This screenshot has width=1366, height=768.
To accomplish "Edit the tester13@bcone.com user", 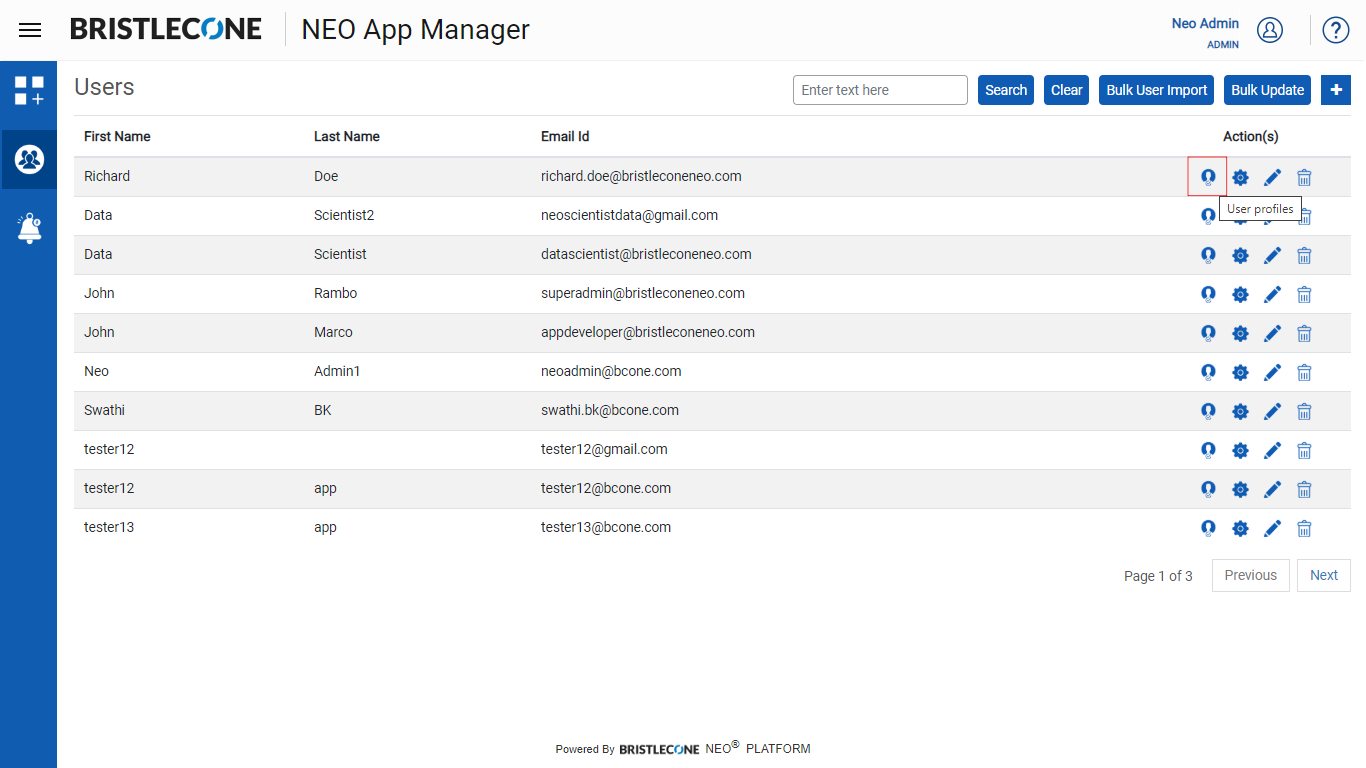I will 1272,528.
